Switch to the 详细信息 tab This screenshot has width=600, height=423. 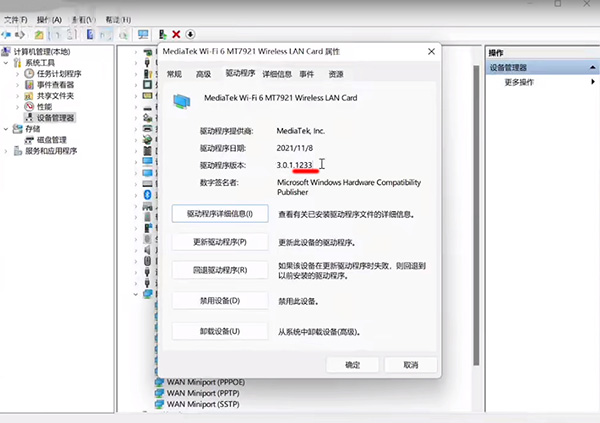coord(277,74)
